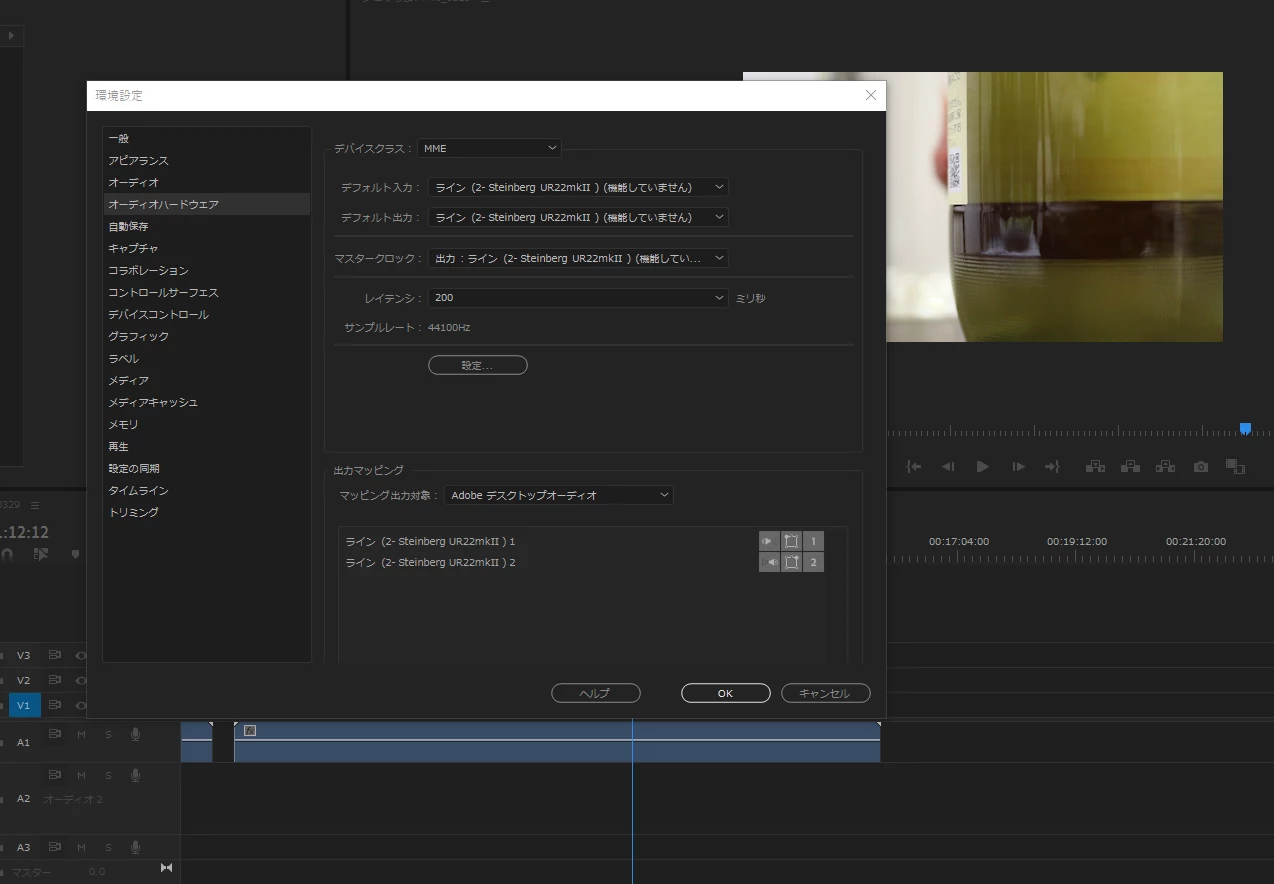This screenshot has width=1274, height=884.
Task: Open the マスタークロック dropdown
Action: pos(578,258)
